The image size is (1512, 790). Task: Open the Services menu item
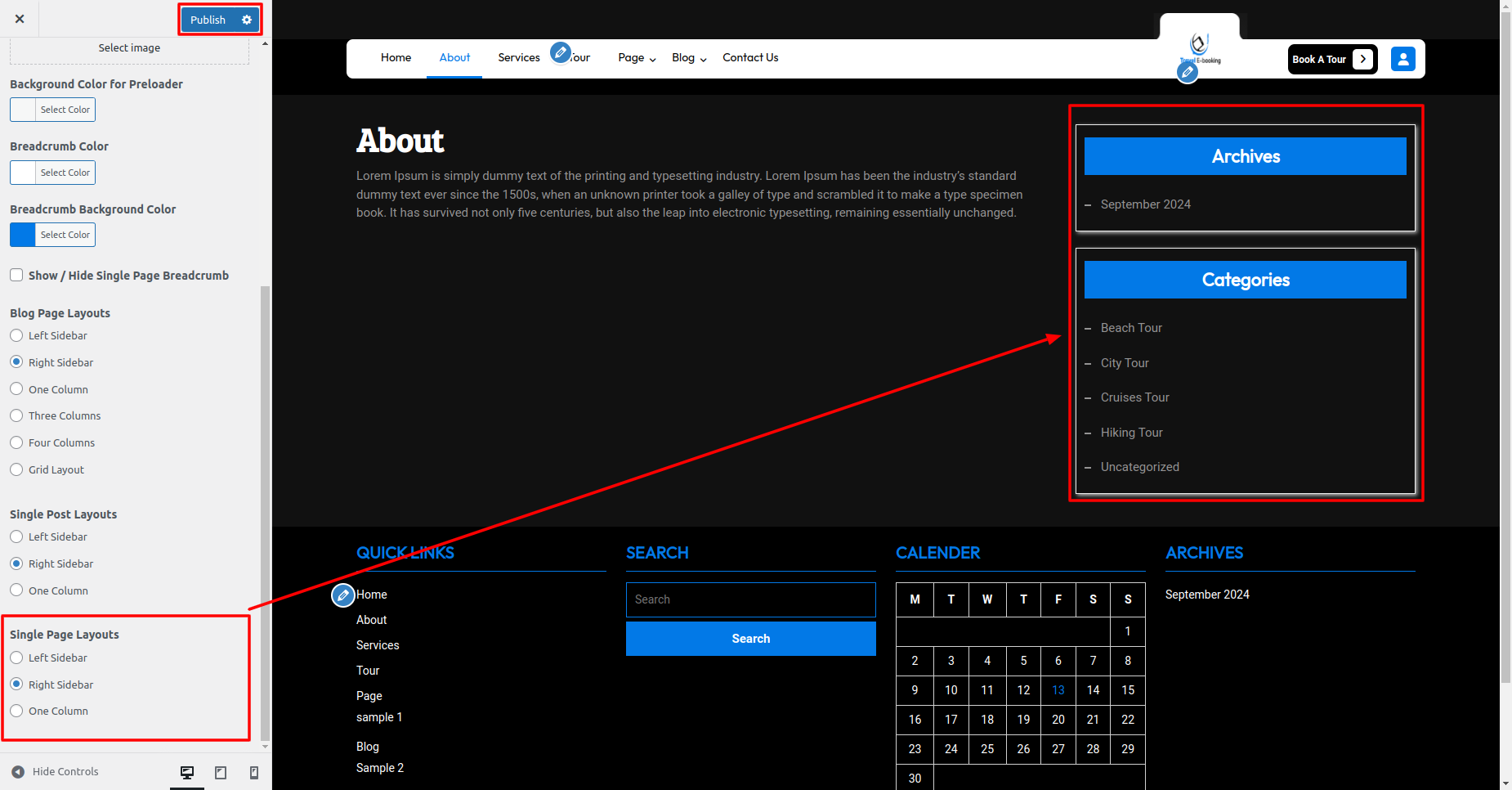pos(518,58)
